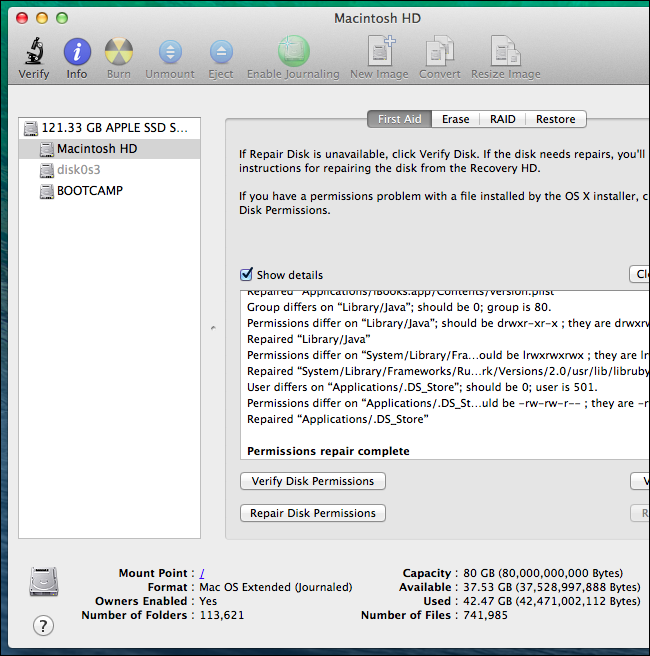Click the Macintosh HD window title
650x656 pixels.
point(377,18)
